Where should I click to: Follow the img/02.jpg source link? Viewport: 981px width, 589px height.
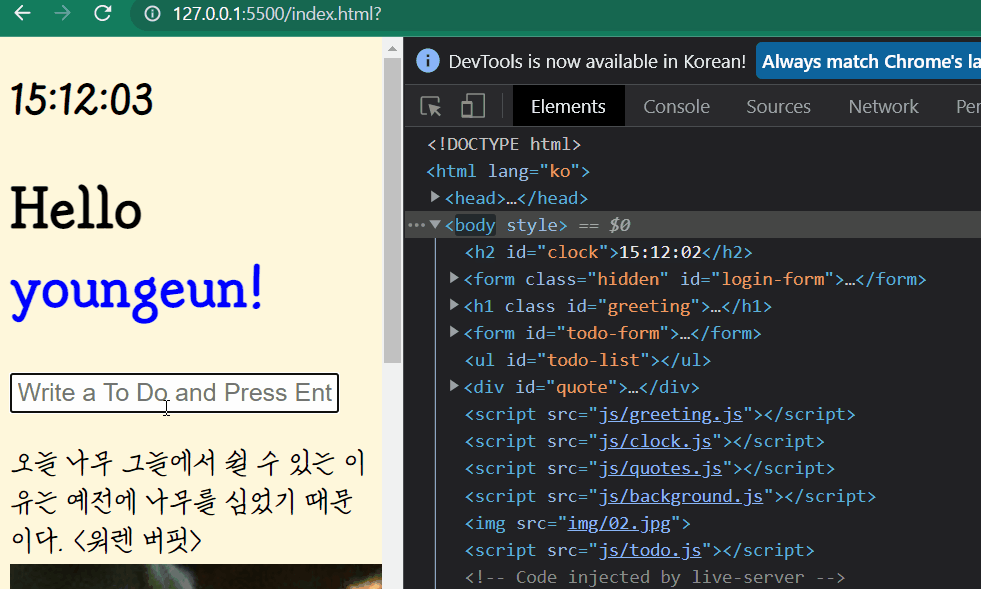[623, 523]
